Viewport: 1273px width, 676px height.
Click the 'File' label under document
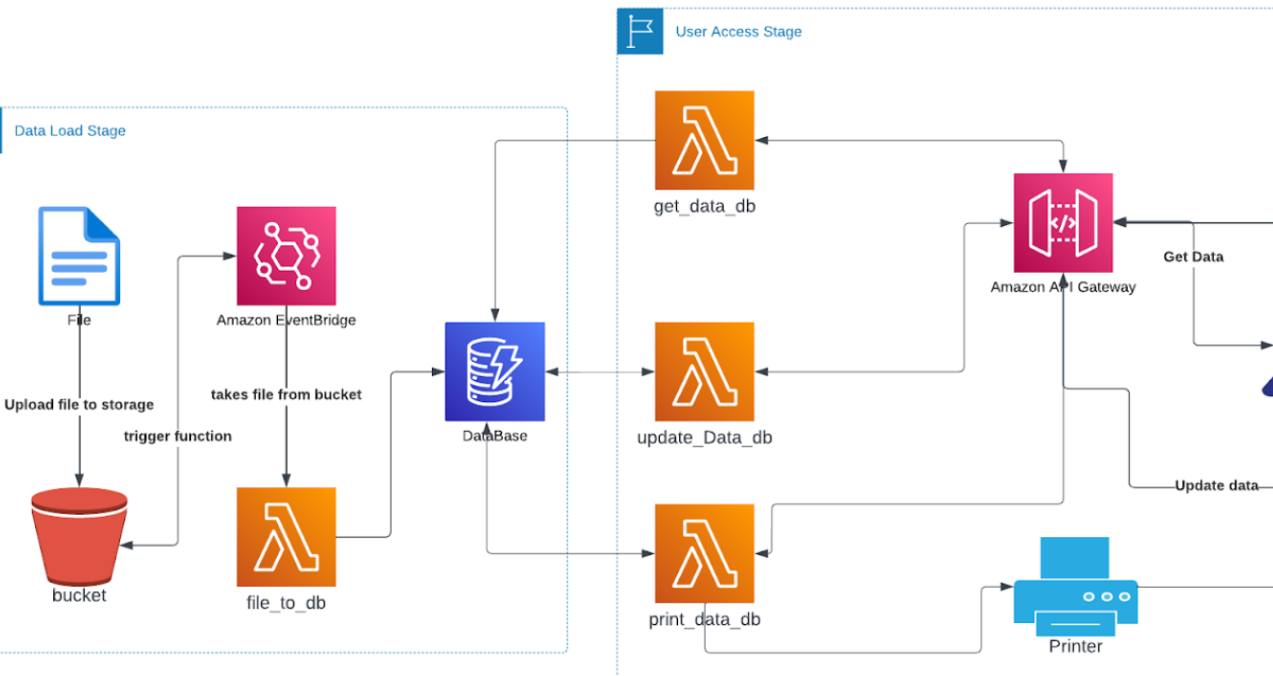tap(79, 320)
